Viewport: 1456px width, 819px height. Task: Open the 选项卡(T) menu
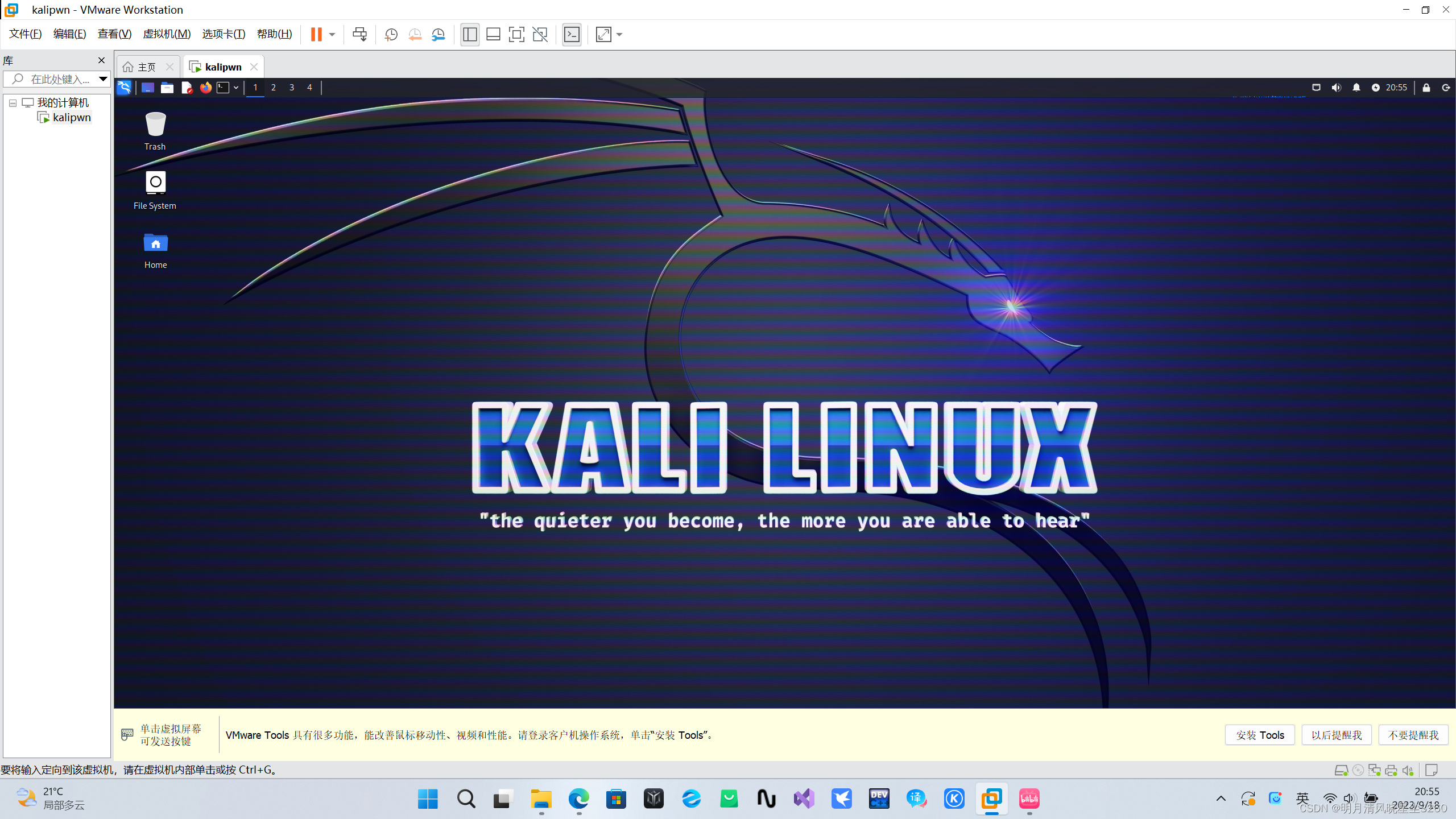click(x=224, y=34)
